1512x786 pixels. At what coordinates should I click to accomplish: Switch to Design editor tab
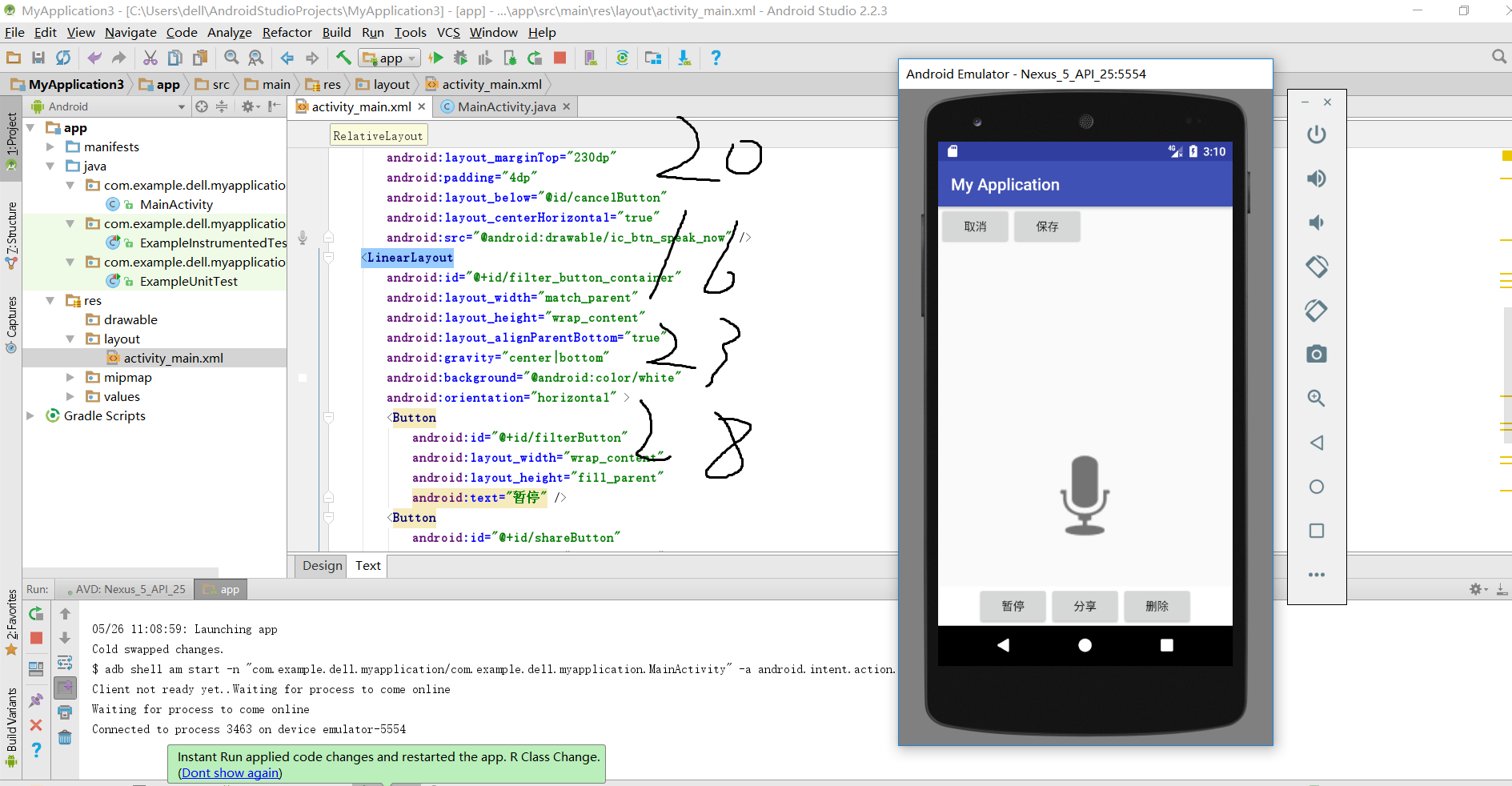322,565
